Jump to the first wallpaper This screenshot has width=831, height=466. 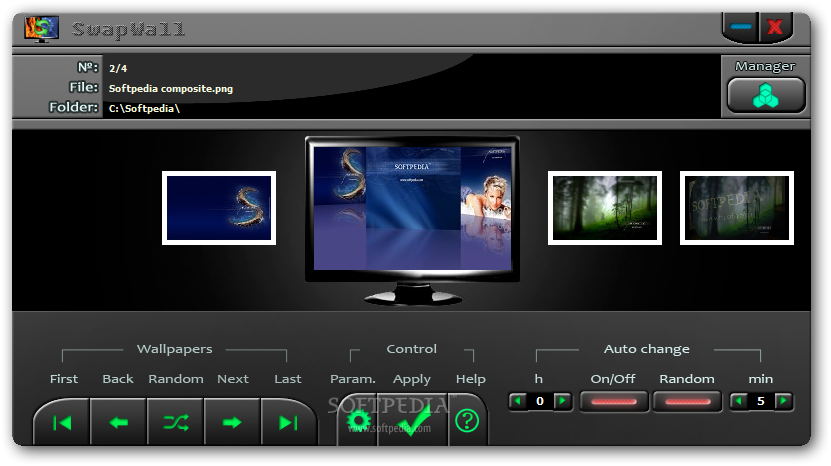click(x=63, y=423)
